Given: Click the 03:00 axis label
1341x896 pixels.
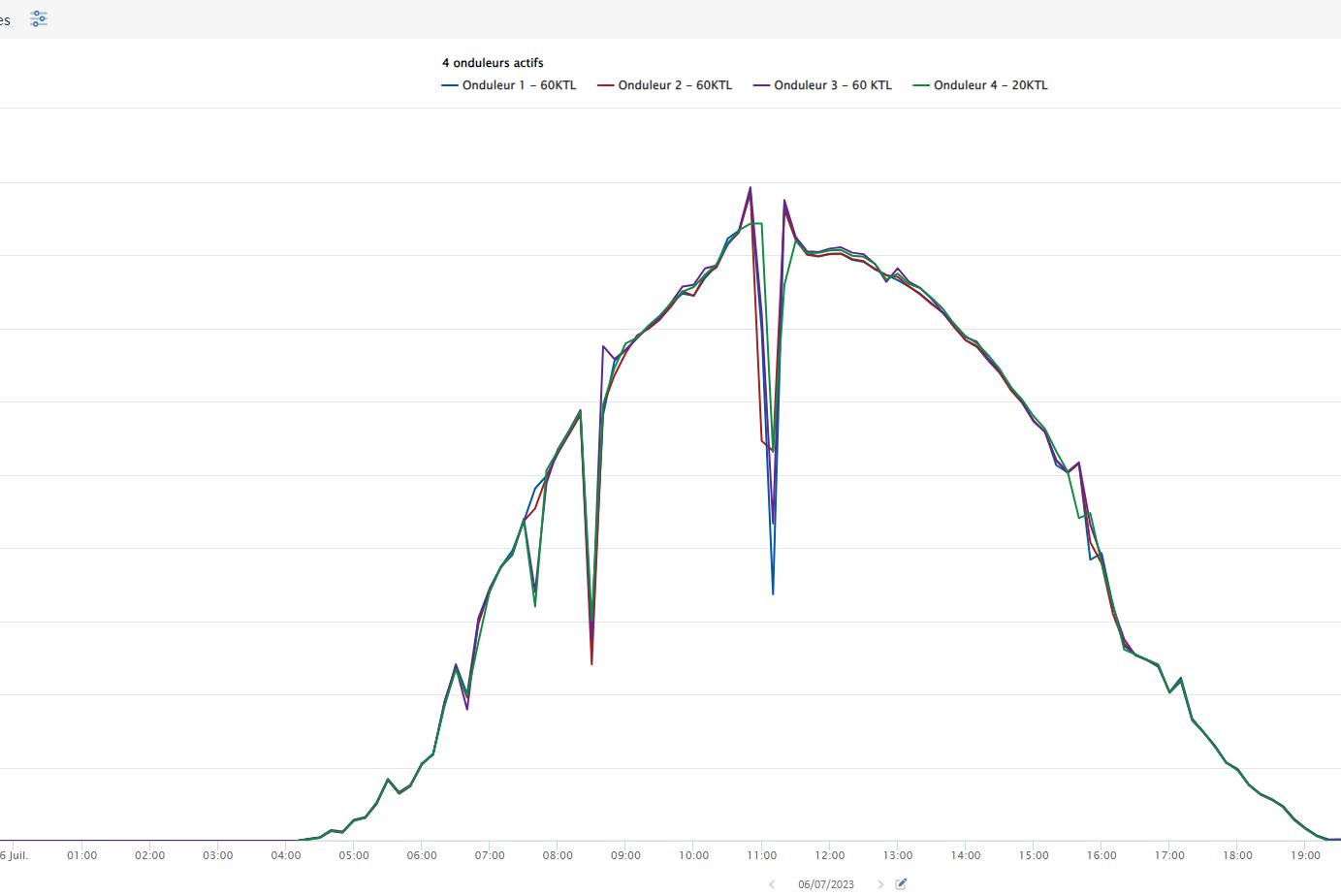Looking at the screenshot, I should pos(218,855).
